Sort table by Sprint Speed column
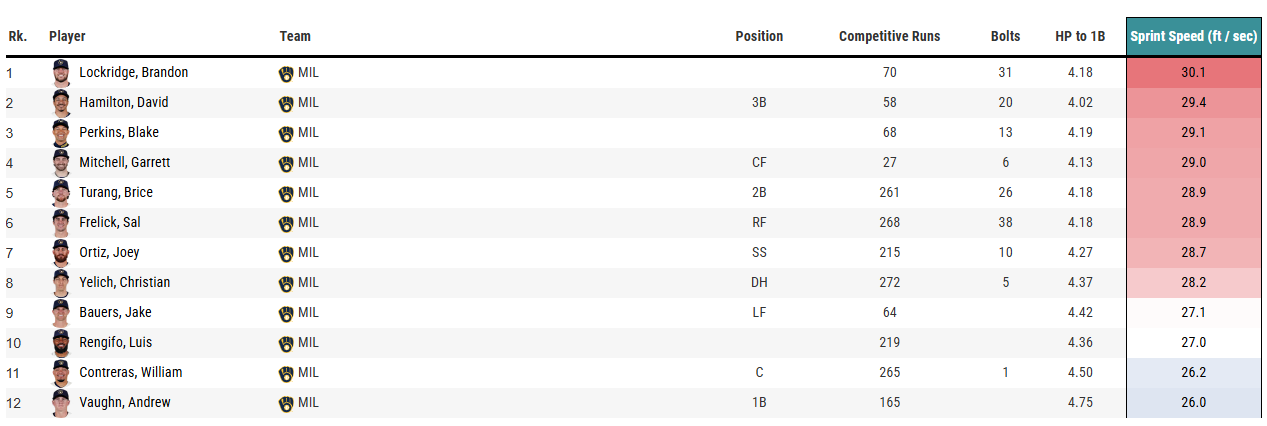Screen dimensions: 1267x426 (x=1193, y=36)
